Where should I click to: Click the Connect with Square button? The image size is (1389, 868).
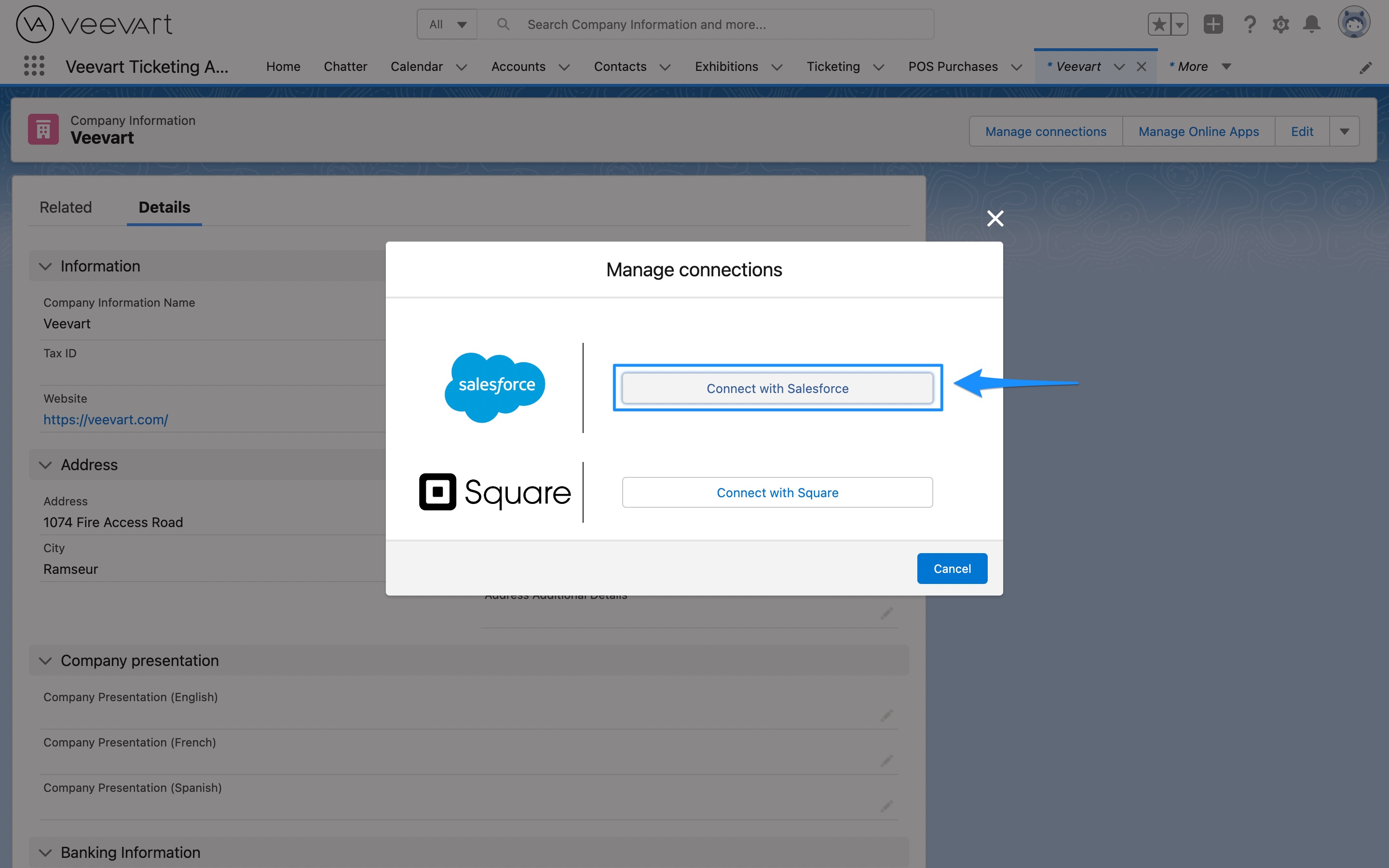(x=776, y=492)
